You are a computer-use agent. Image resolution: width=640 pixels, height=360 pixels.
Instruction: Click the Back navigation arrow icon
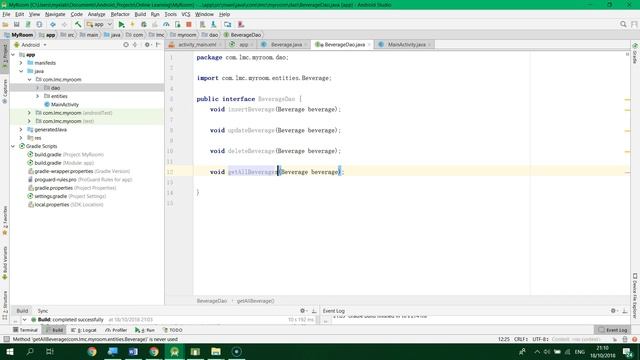pyautogui.click(x=53, y=24)
